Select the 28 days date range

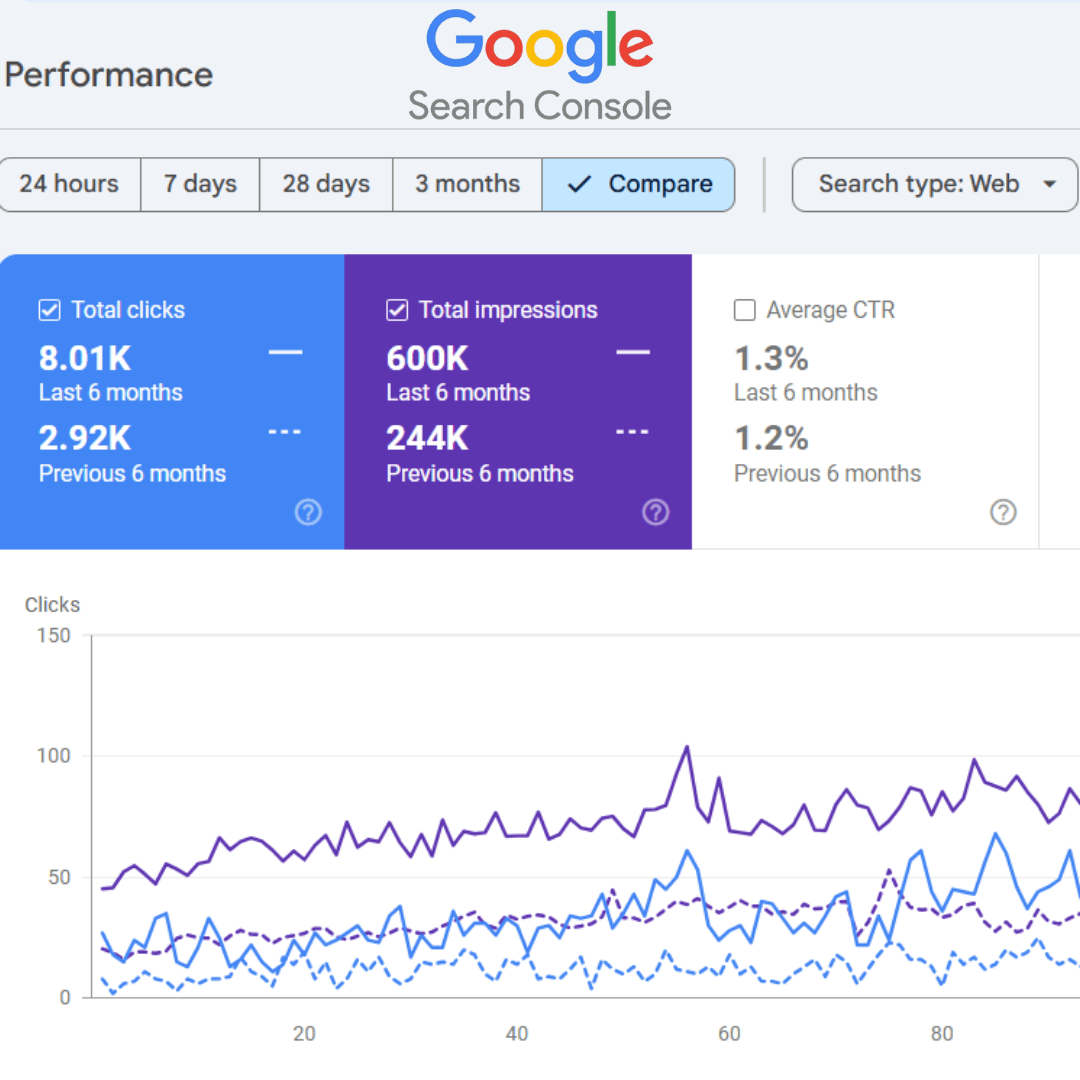[326, 185]
